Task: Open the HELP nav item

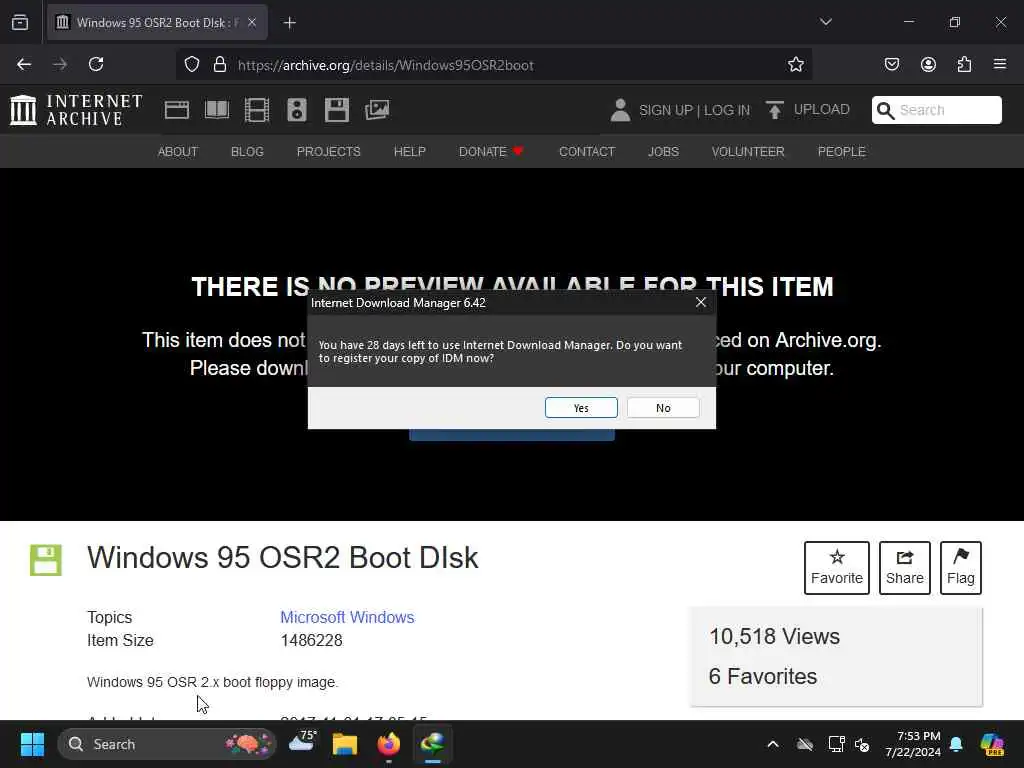Action: (x=409, y=152)
